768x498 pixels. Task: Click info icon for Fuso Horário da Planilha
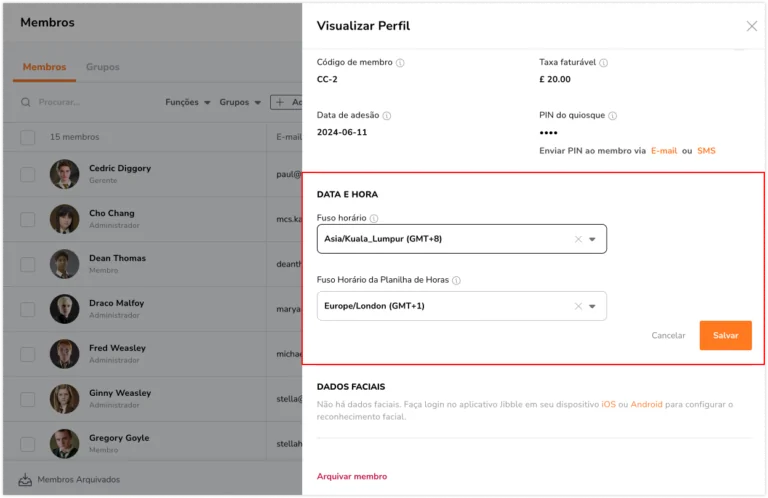point(456,281)
